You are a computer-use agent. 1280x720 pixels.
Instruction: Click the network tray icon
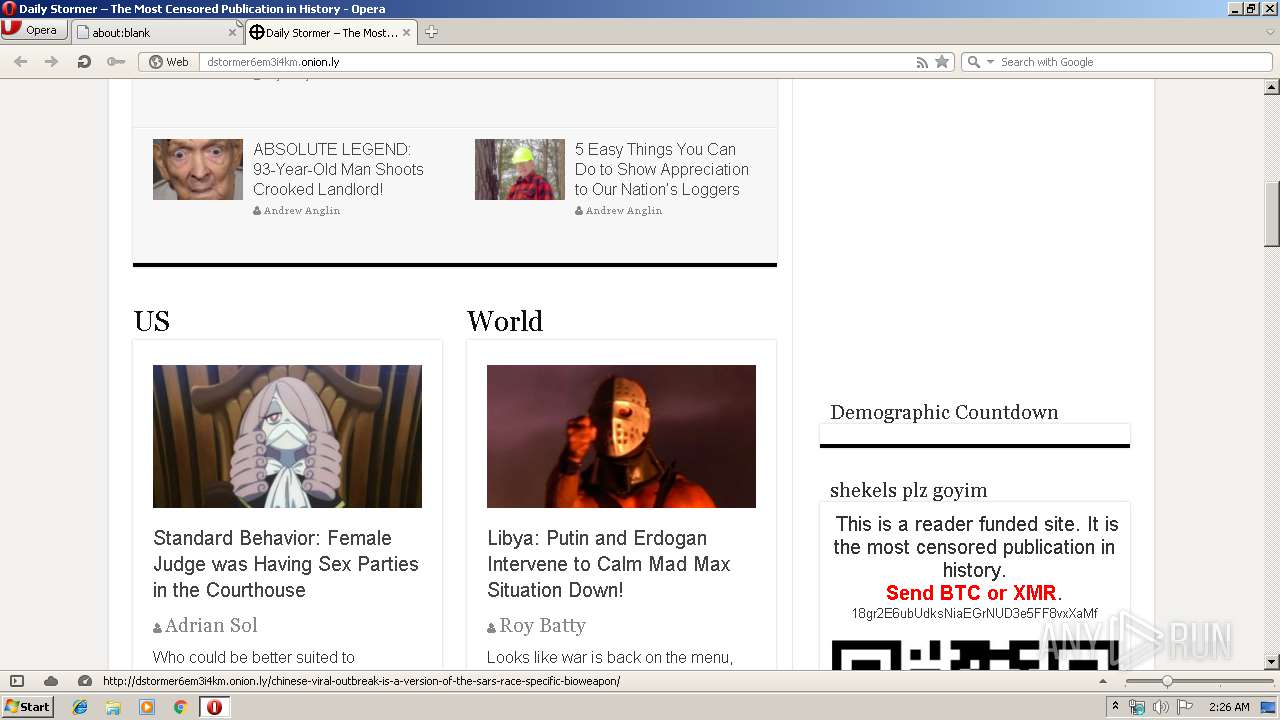pos(1137,707)
